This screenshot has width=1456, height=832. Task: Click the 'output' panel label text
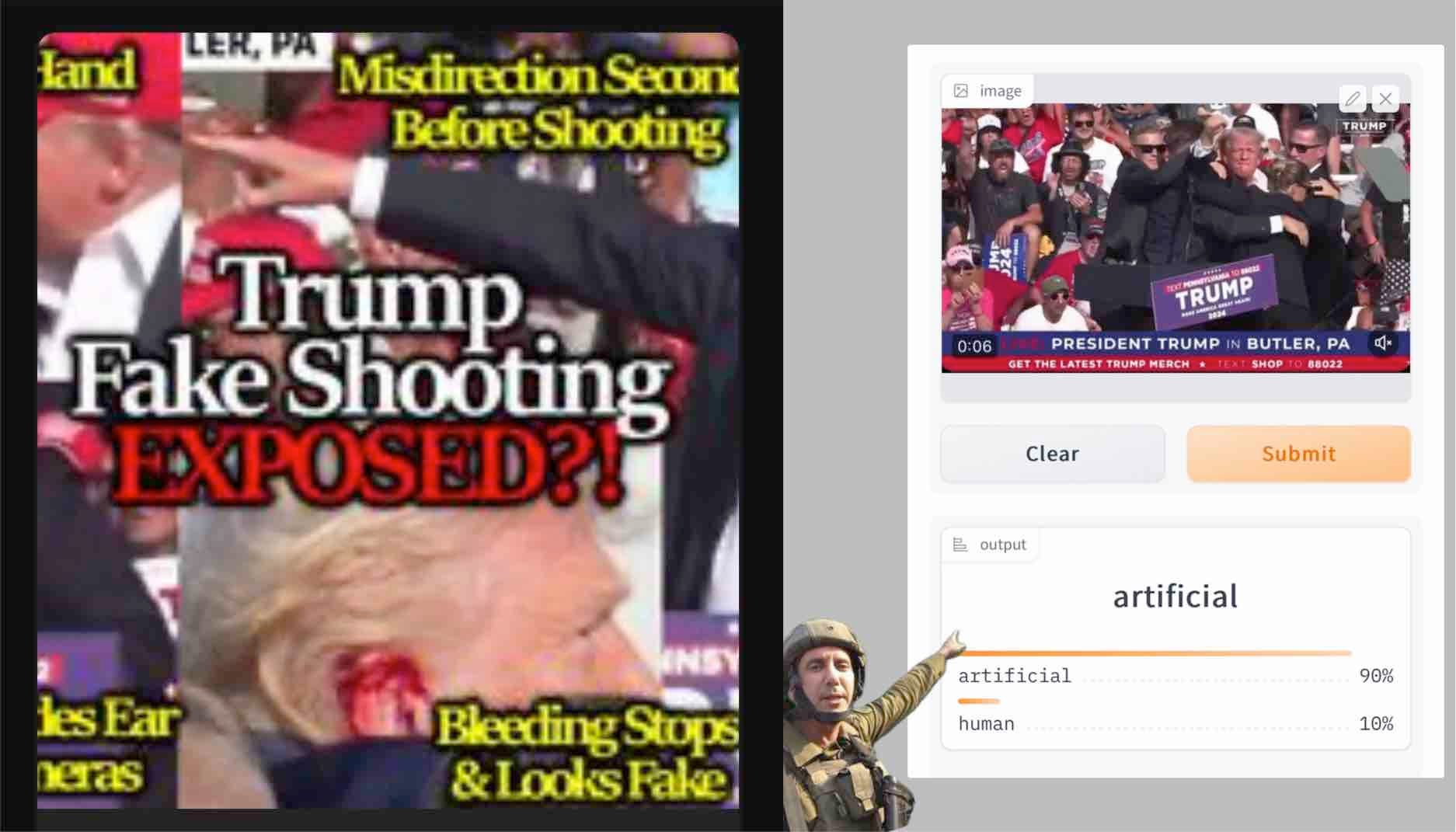click(1002, 545)
